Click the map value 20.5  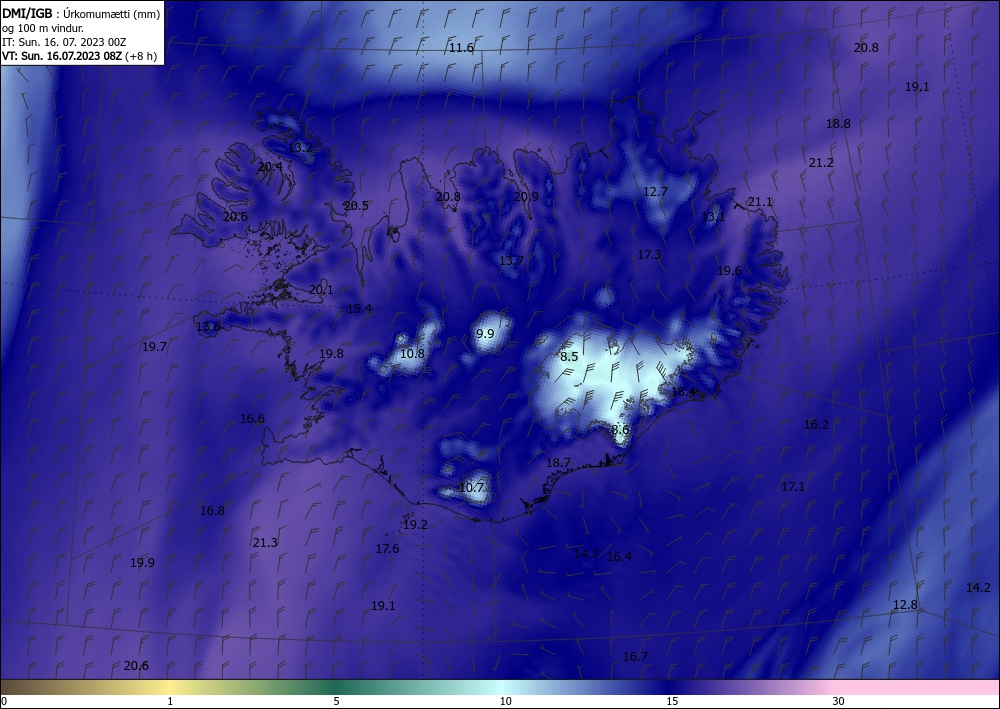[356, 206]
